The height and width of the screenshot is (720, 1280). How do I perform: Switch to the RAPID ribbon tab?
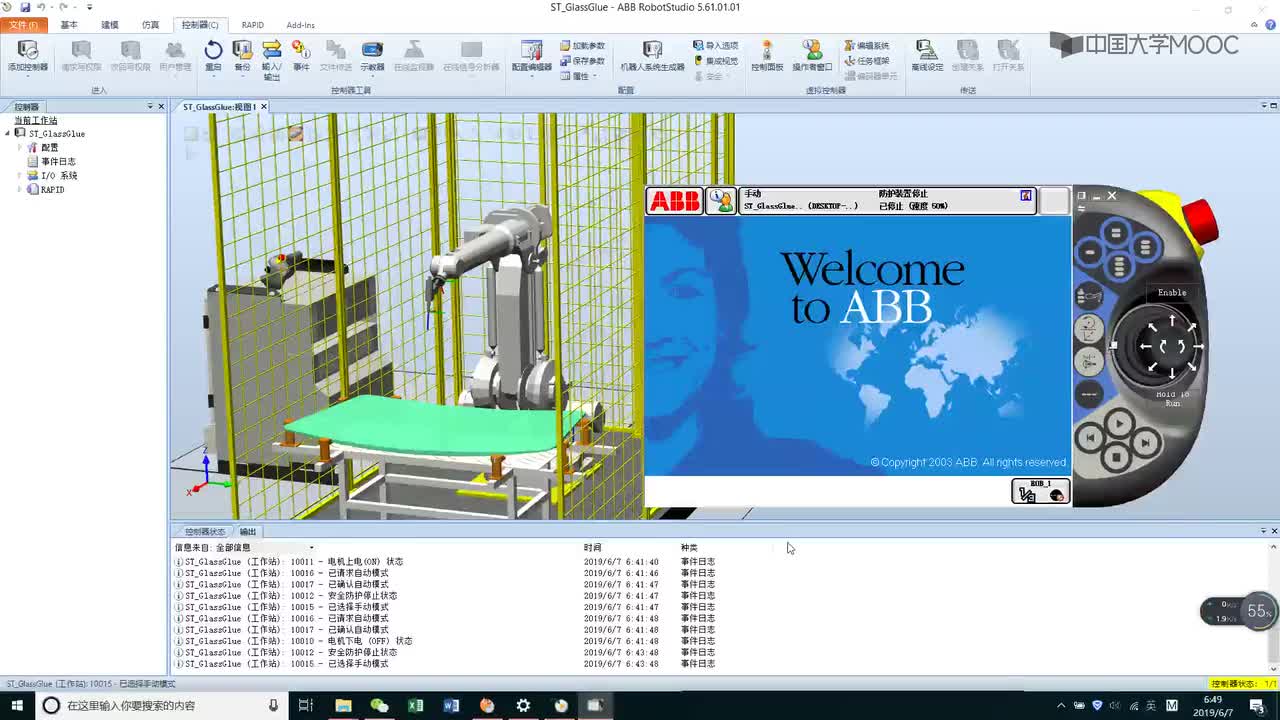253,25
